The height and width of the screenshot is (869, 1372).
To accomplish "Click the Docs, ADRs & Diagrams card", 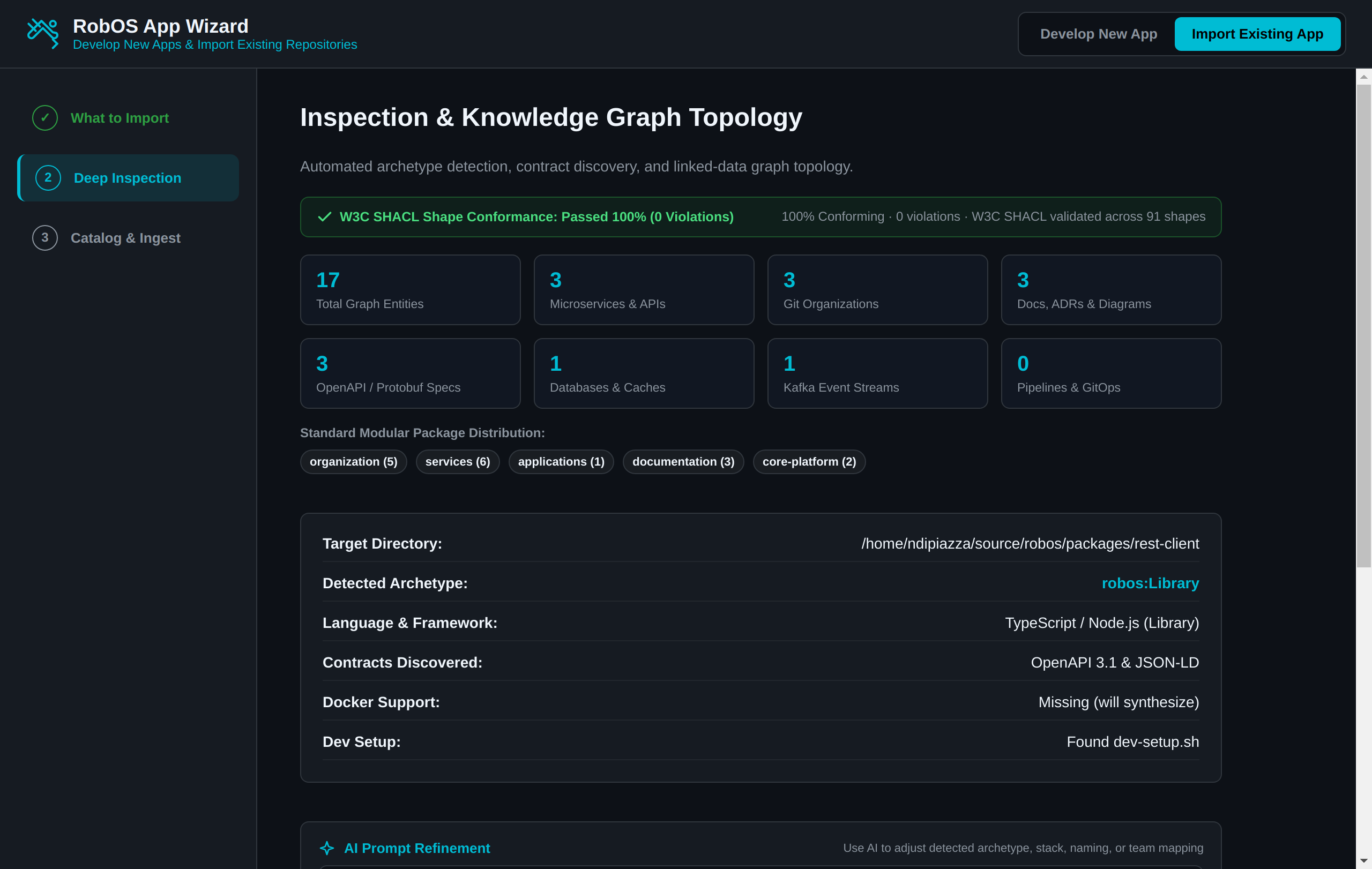I will [1111, 290].
